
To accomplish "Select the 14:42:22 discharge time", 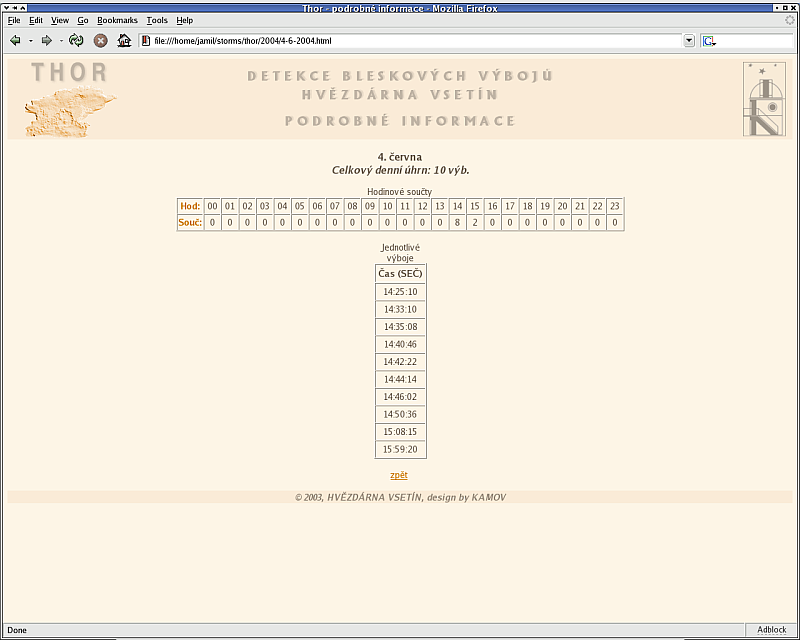I will tap(401, 362).
